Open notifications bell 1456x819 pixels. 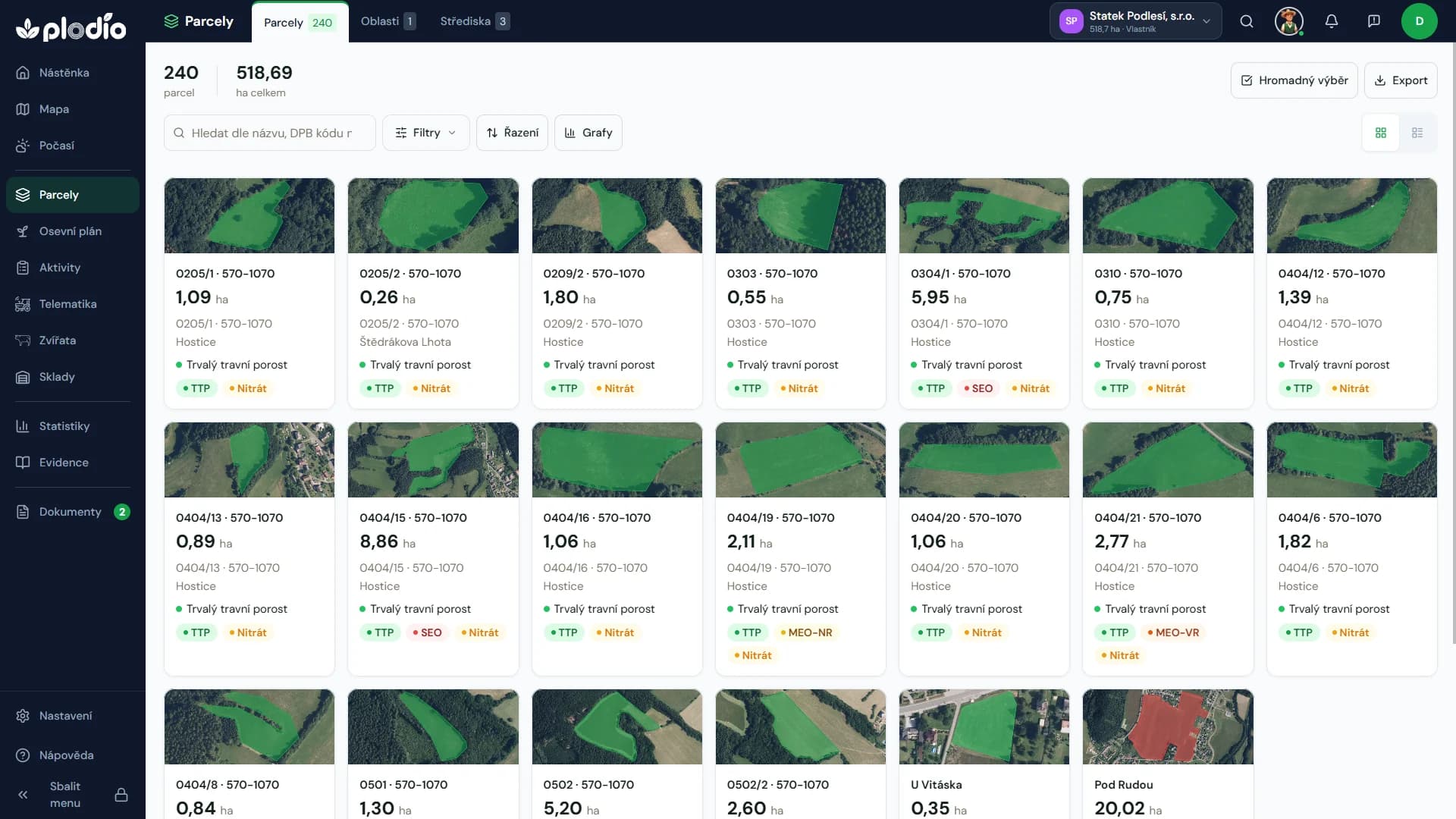[x=1332, y=21]
